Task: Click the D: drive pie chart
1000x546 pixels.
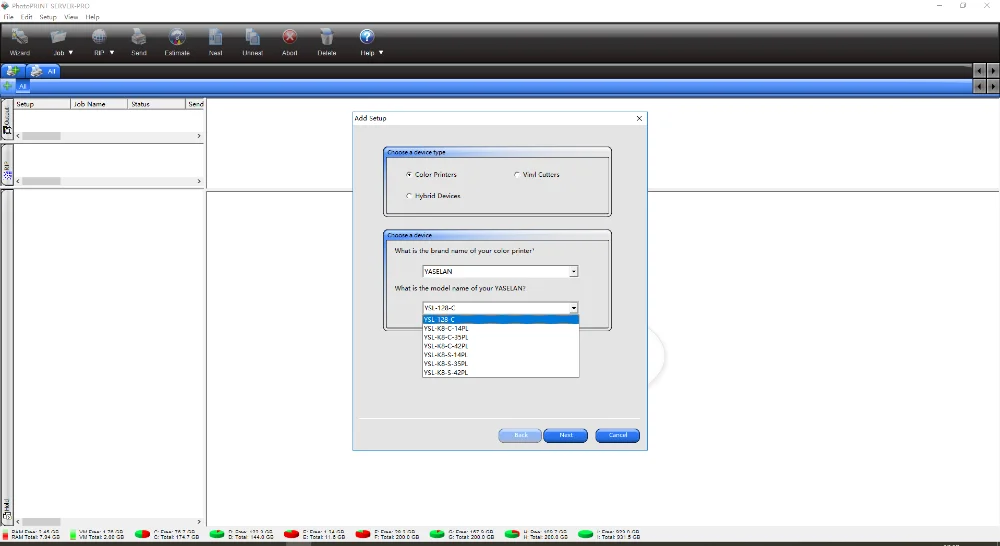Action: 217,534
